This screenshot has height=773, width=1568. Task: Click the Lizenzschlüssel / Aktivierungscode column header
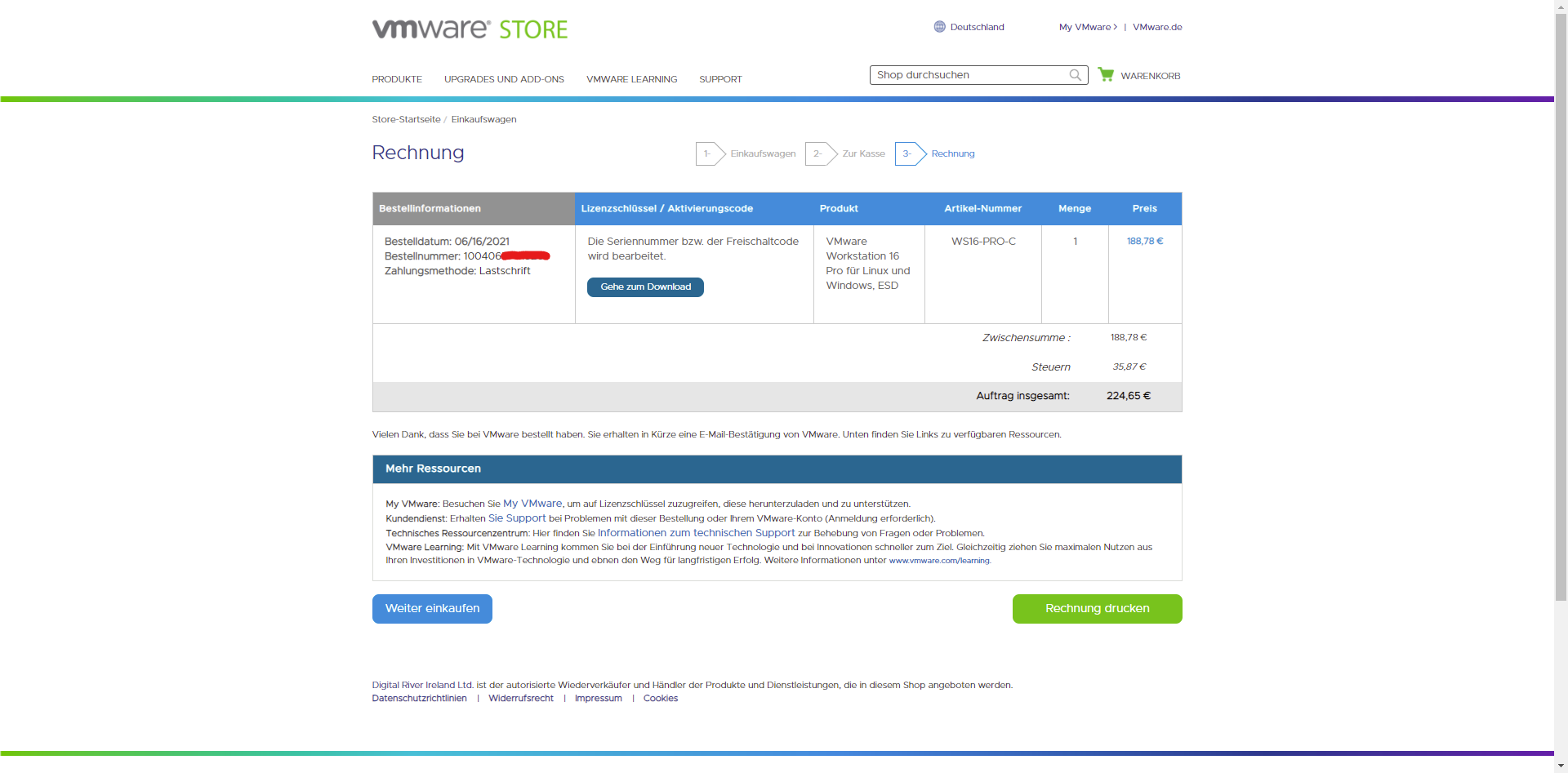[667, 208]
